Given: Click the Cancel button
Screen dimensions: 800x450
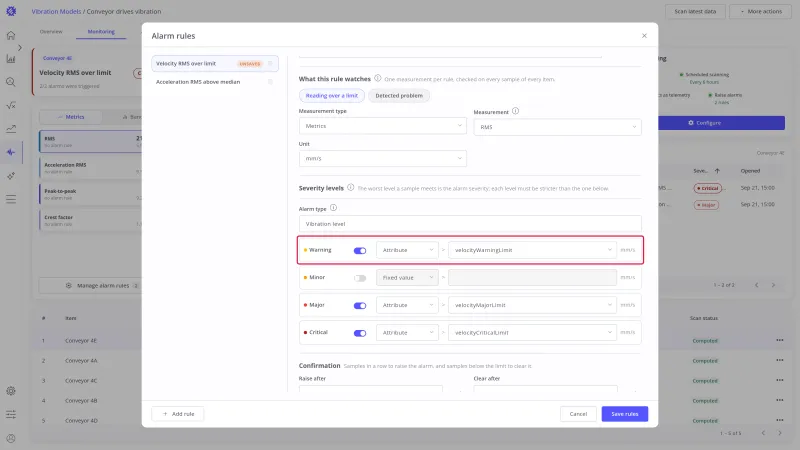Looking at the screenshot, I should point(578,414).
